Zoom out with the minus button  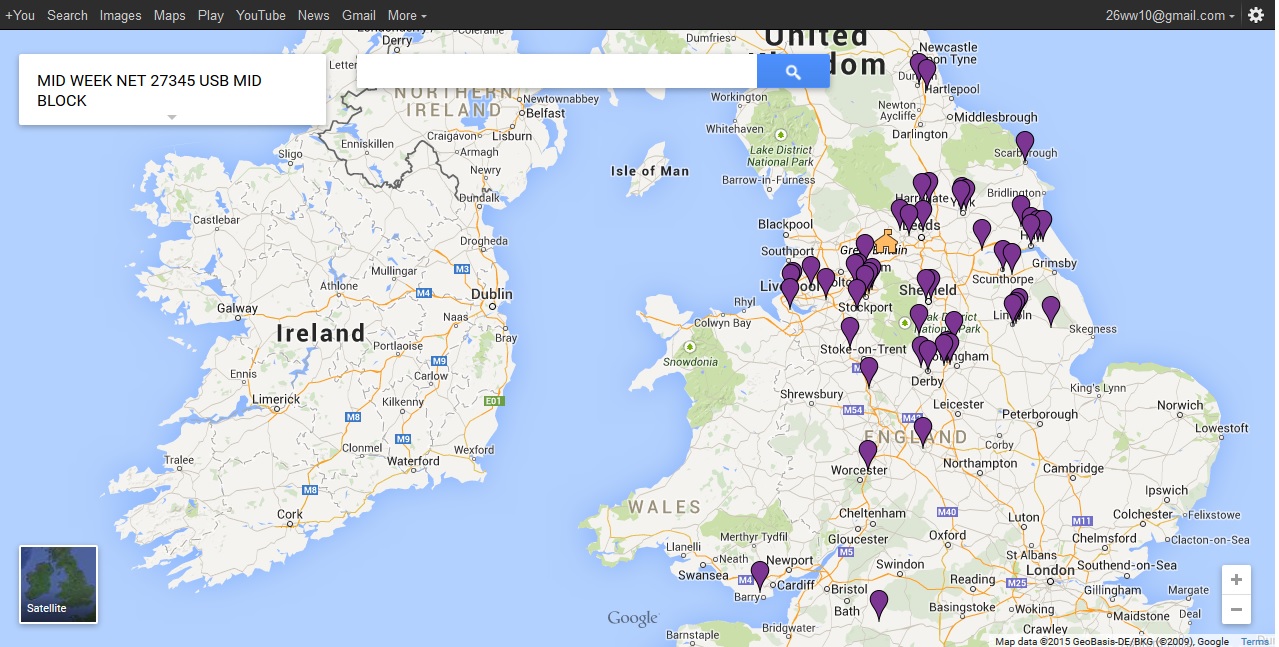[1236, 608]
